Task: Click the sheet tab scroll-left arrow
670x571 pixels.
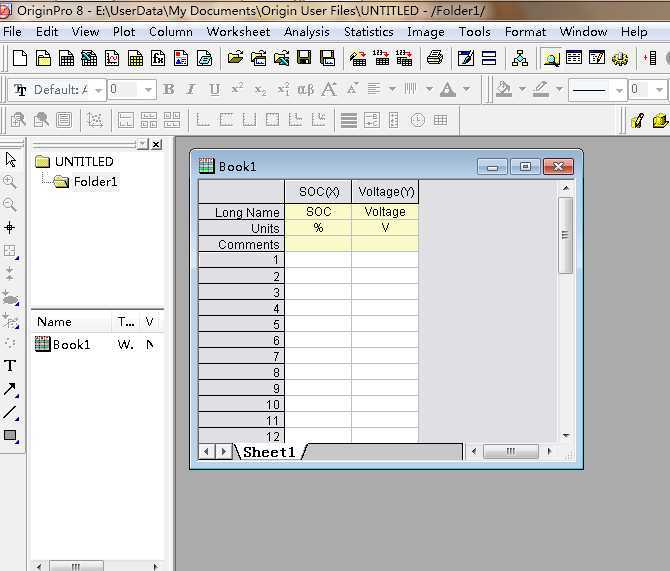Action: [x=207, y=452]
